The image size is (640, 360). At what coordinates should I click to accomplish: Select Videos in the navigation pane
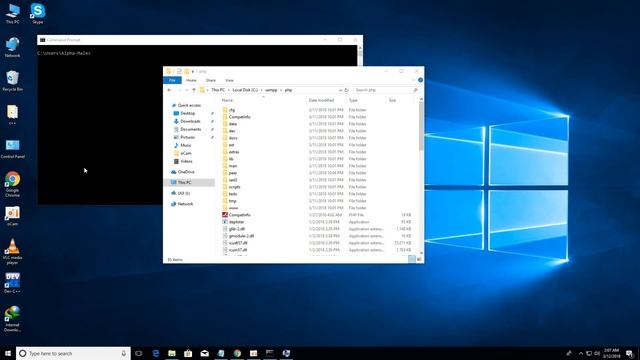click(x=186, y=161)
